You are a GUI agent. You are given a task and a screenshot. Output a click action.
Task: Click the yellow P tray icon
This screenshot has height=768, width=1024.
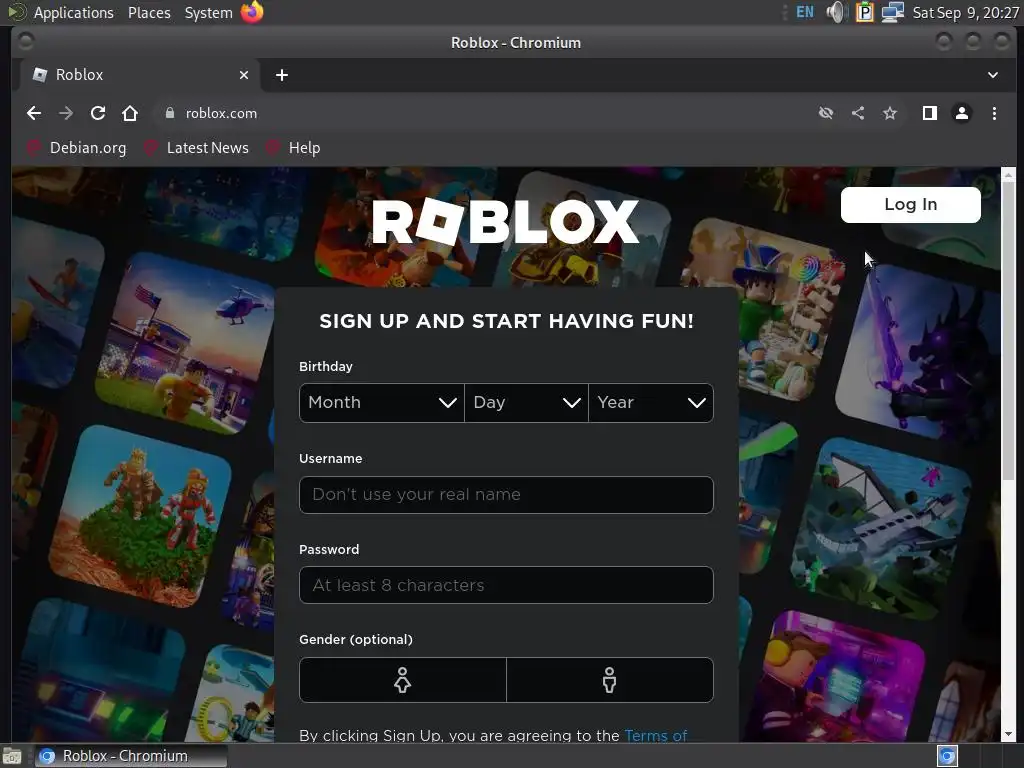click(865, 12)
